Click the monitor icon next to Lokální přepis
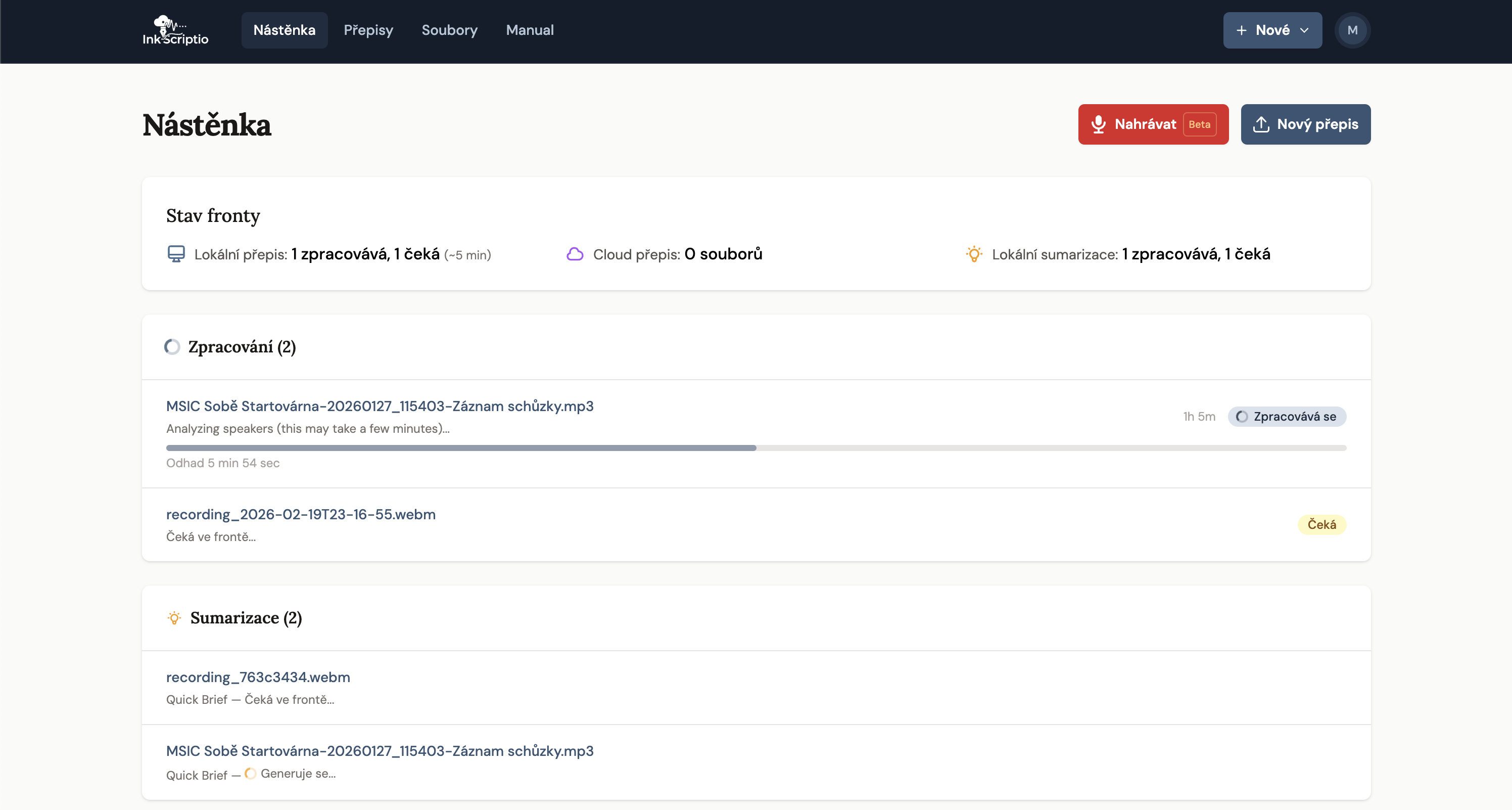1512x810 pixels. point(175,254)
